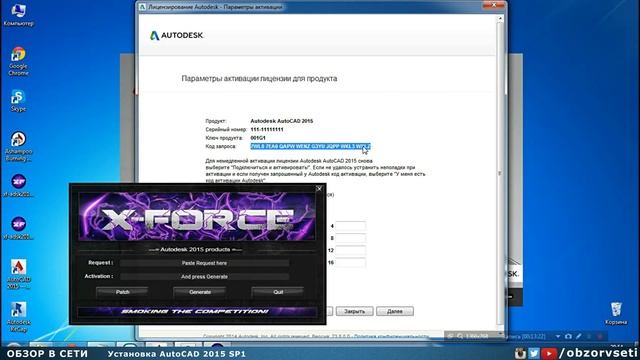Viewport: 640px width, 360px height.
Task: Click scroll-up arrow of Autodesk window scrollbar
Action: pyautogui.click(x=500, y=19)
